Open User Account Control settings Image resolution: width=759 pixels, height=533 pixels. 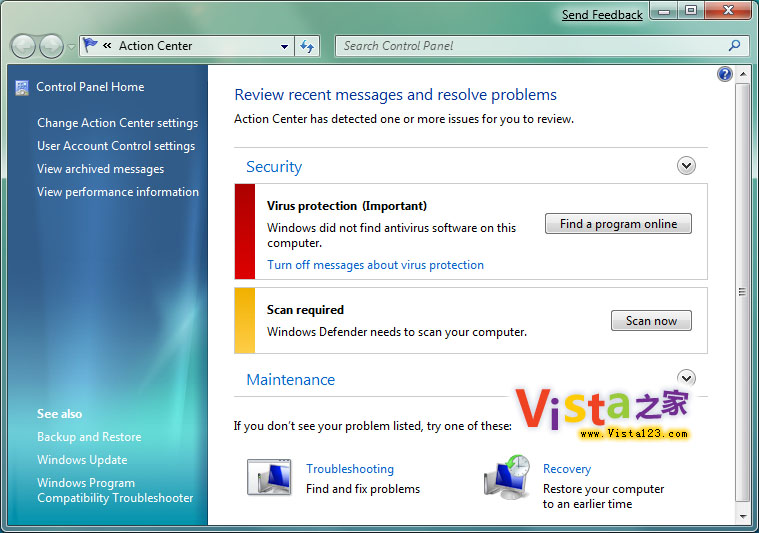(116, 146)
